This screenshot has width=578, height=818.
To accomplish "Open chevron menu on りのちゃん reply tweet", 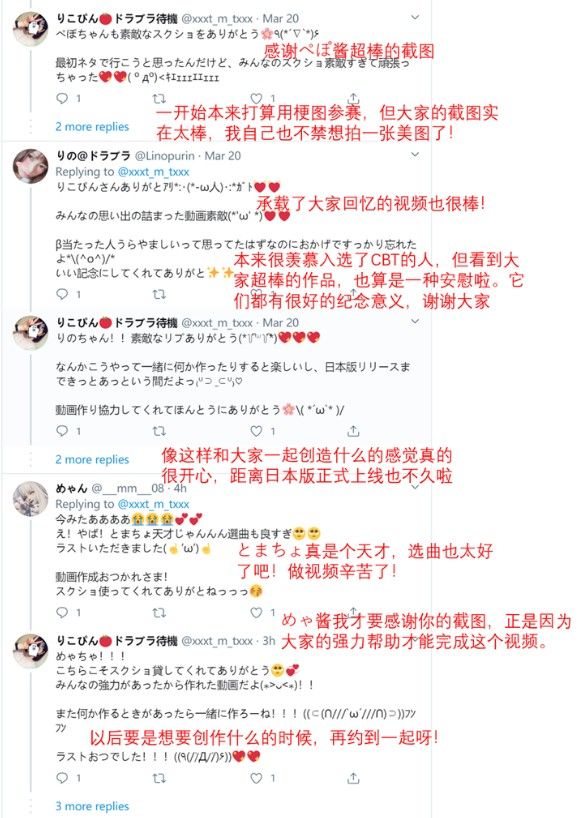I will click(x=415, y=321).
